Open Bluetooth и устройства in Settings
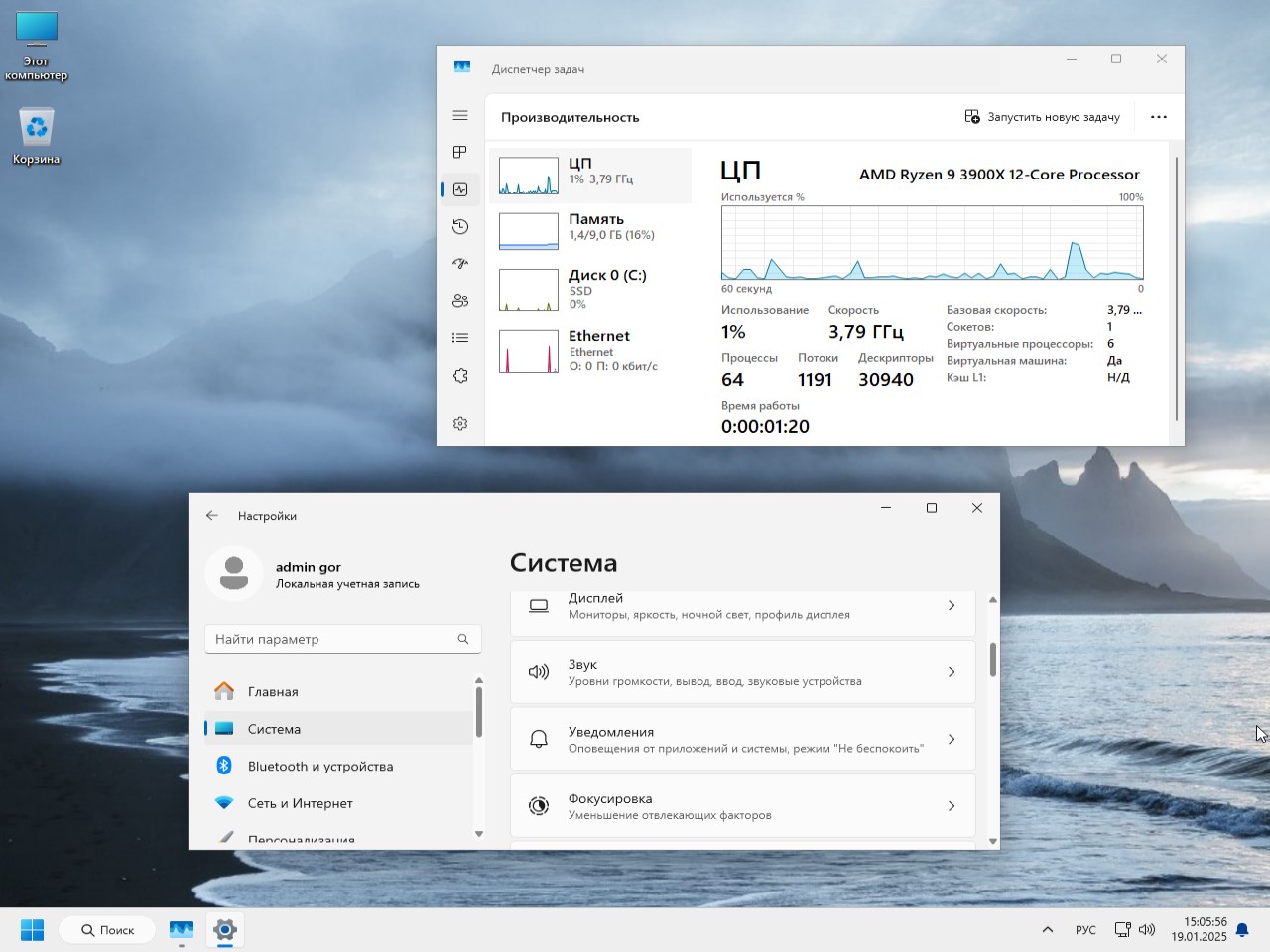The width and height of the screenshot is (1270, 952). pos(338,766)
